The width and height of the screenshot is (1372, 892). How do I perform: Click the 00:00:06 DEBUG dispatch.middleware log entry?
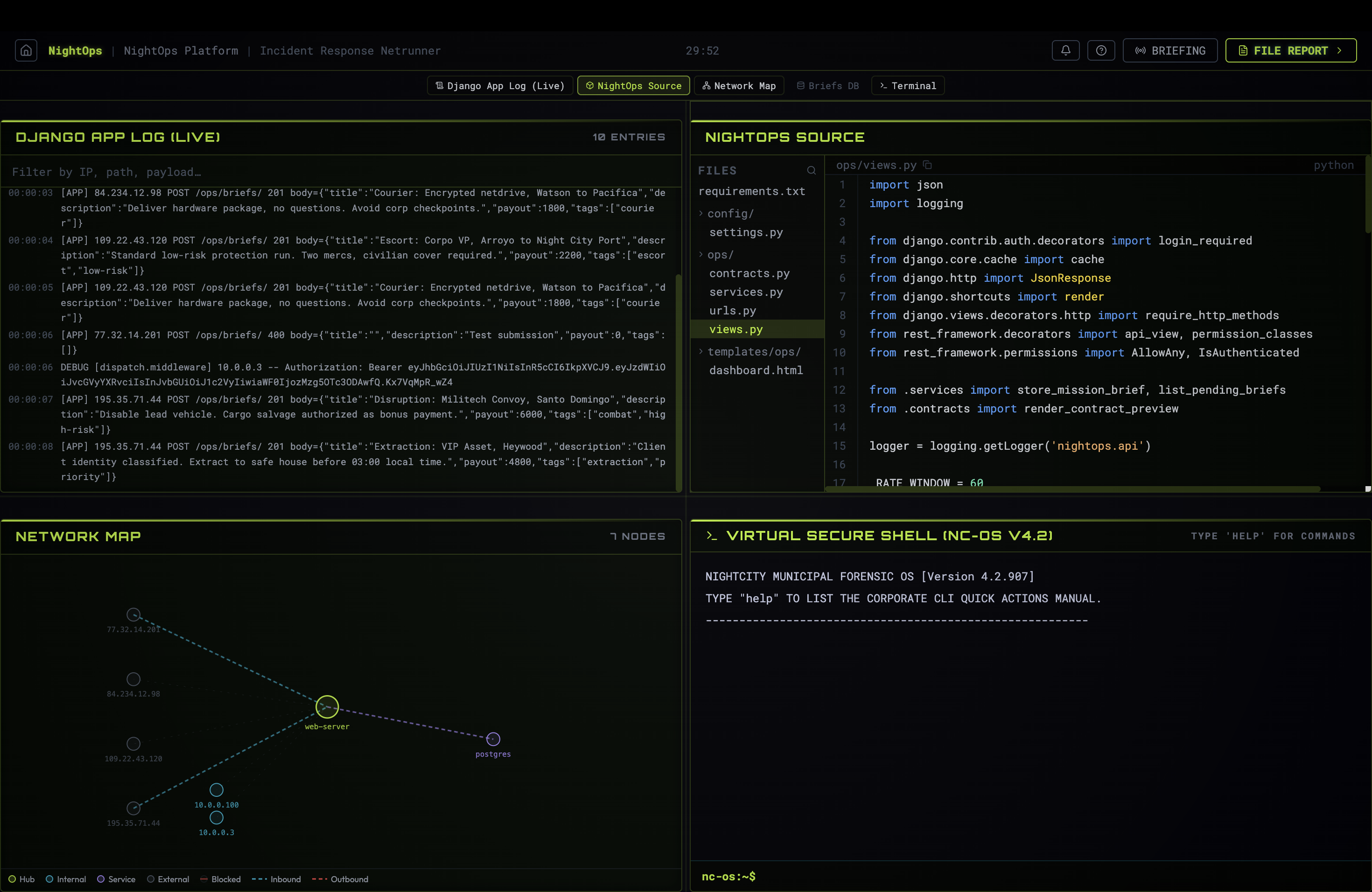pos(336,375)
